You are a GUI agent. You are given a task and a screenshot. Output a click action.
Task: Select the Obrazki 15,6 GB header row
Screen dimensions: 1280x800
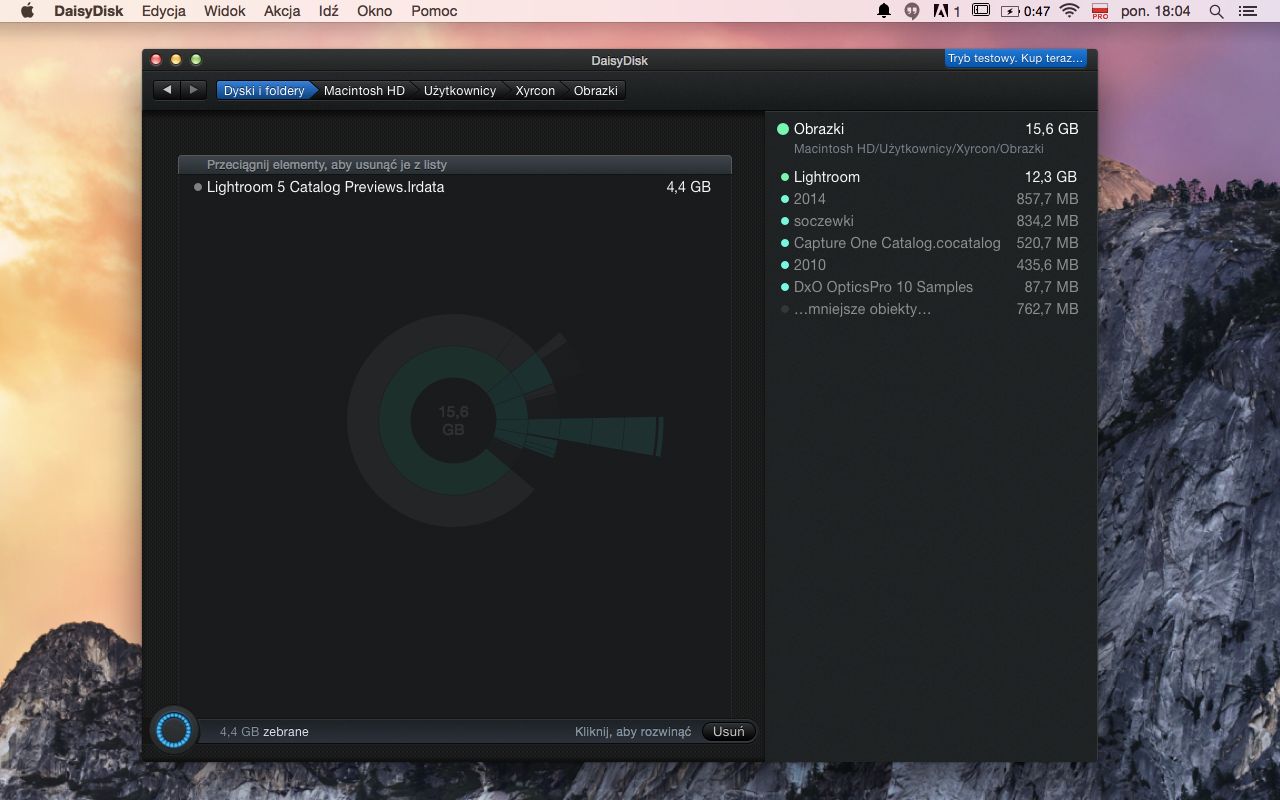pyautogui.click(x=929, y=129)
